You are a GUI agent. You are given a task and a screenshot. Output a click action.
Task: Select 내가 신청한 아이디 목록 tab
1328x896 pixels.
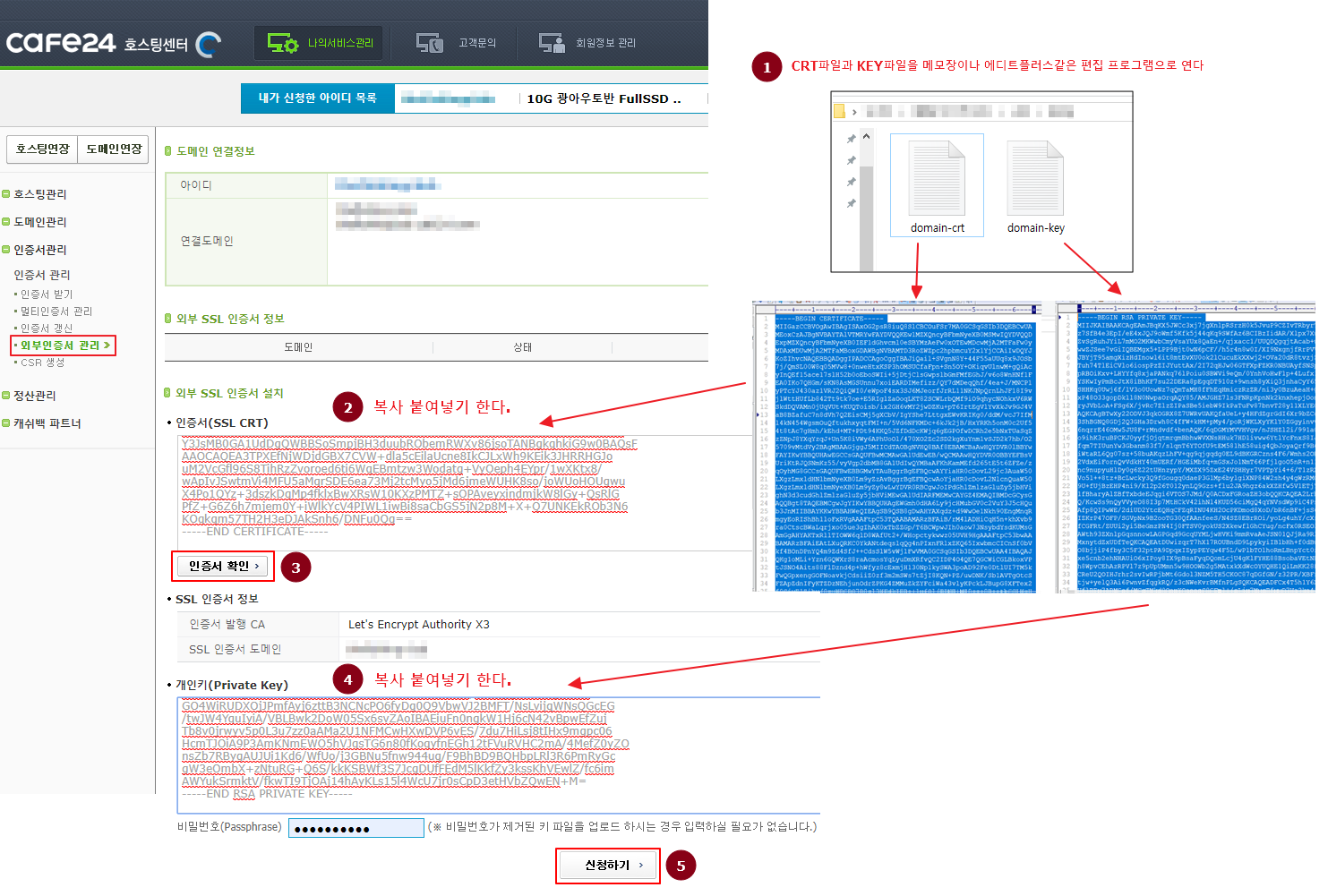(x=318, y=98)
